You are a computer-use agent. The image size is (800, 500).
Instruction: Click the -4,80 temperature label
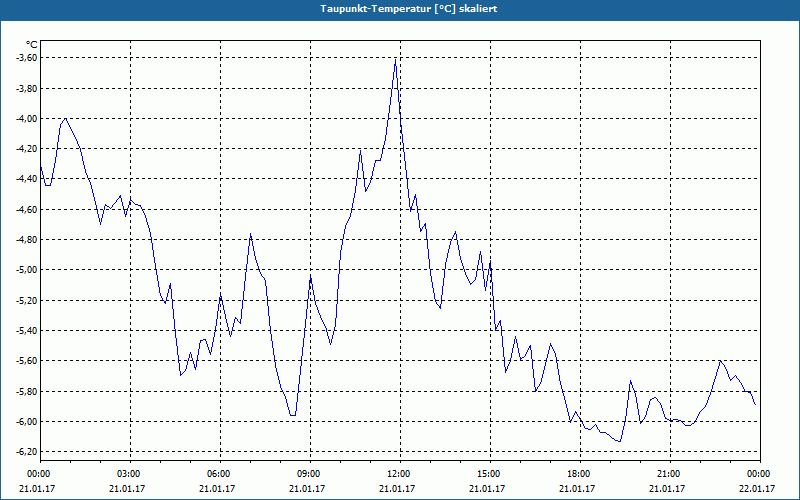27,240
